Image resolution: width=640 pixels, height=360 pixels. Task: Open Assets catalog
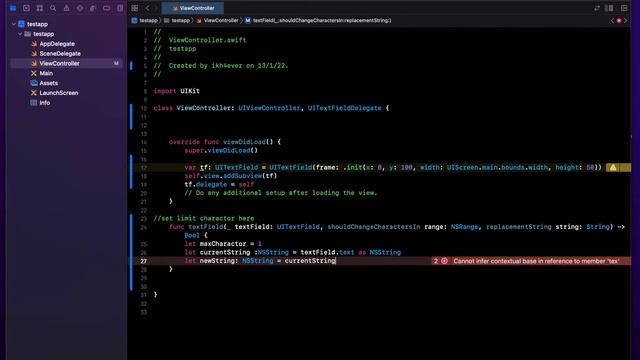48,83
